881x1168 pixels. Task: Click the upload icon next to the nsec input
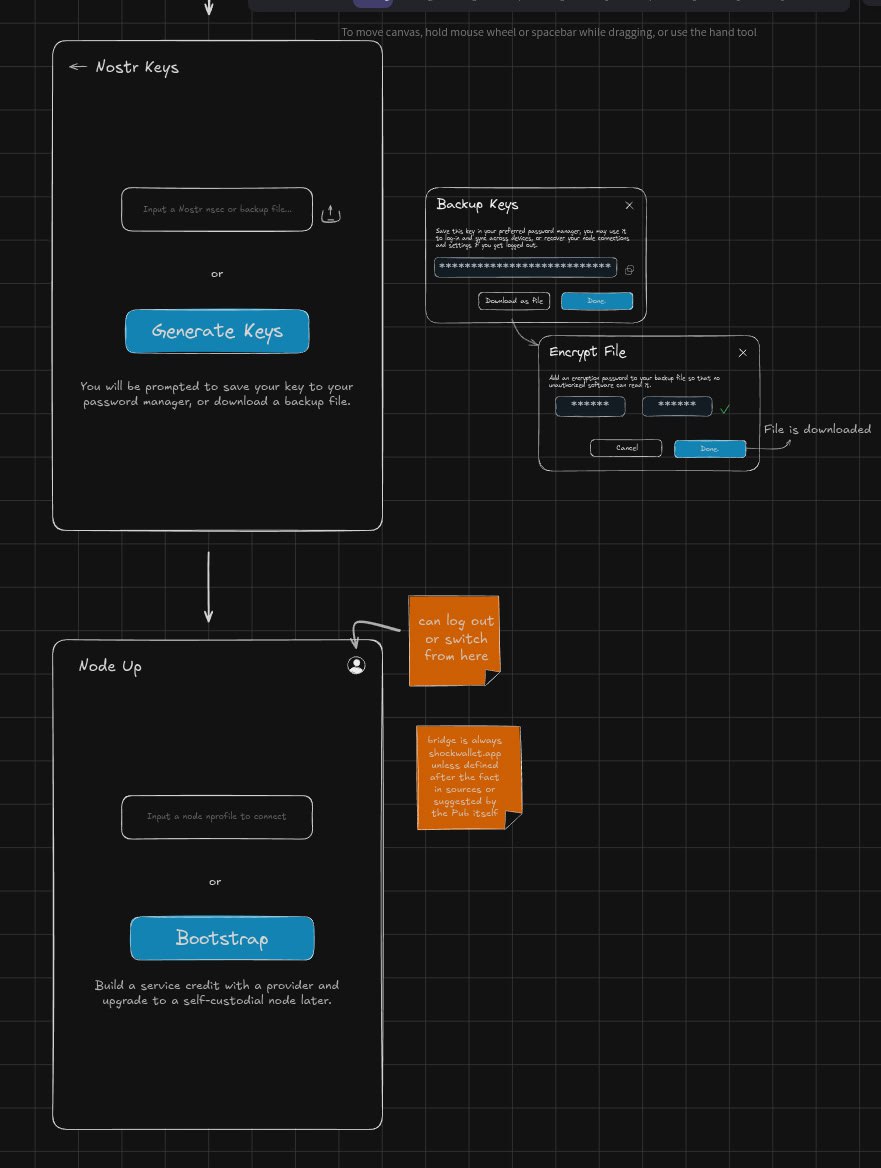point(331,214)
